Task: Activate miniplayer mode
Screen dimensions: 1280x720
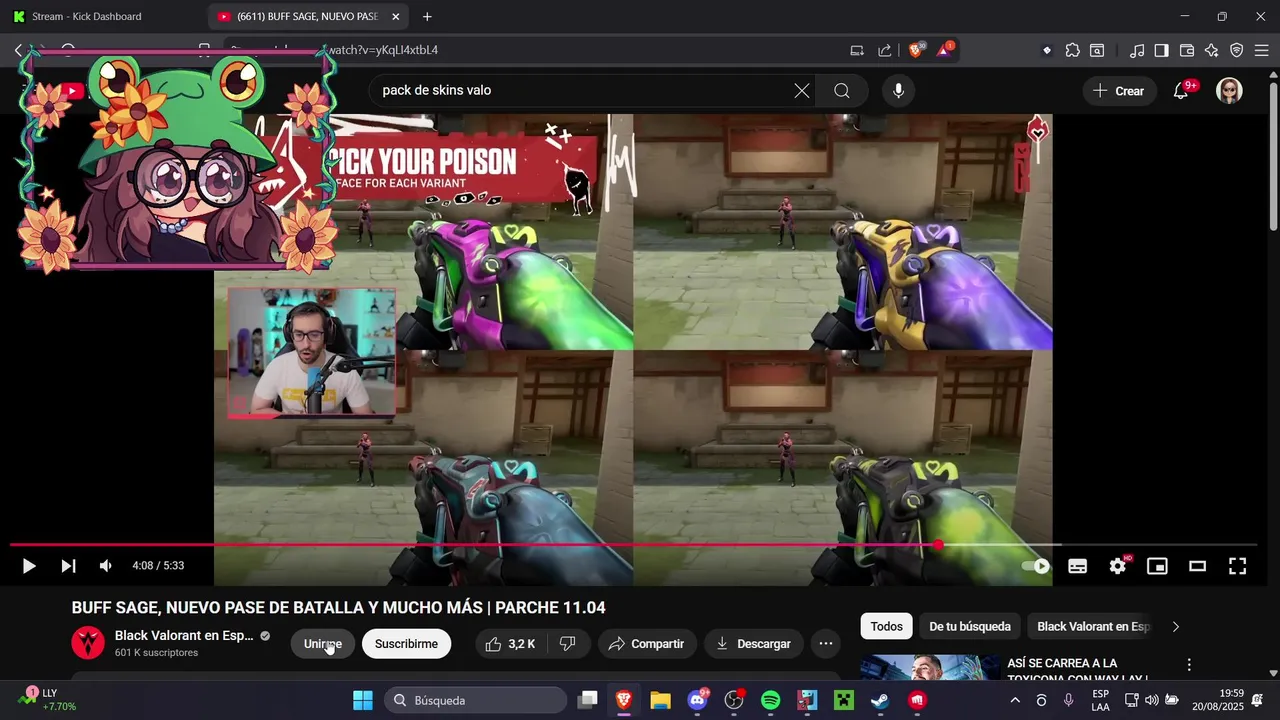Action: tap(1157, 566)
